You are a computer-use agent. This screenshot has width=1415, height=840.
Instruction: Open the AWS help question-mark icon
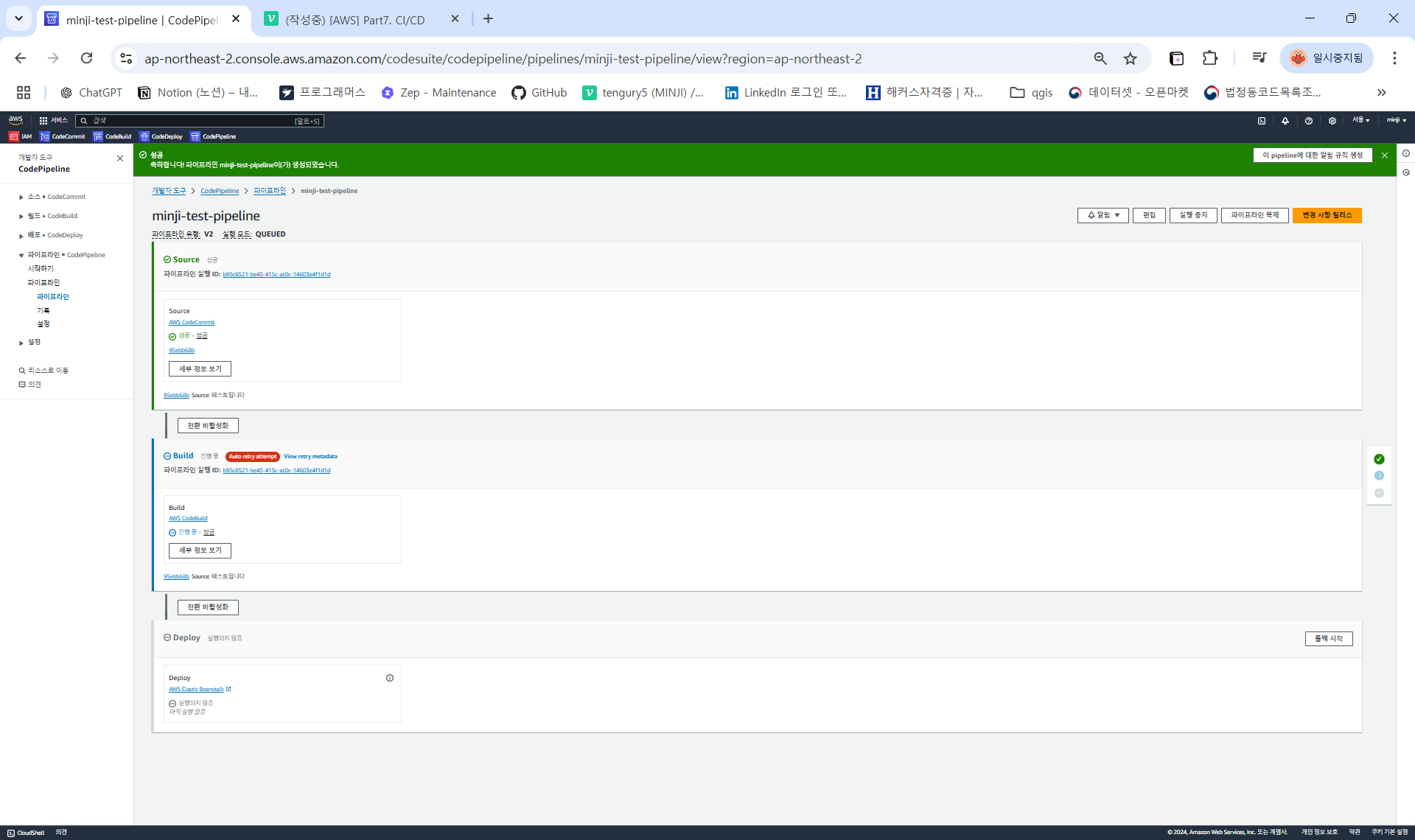pos(1309,121)
